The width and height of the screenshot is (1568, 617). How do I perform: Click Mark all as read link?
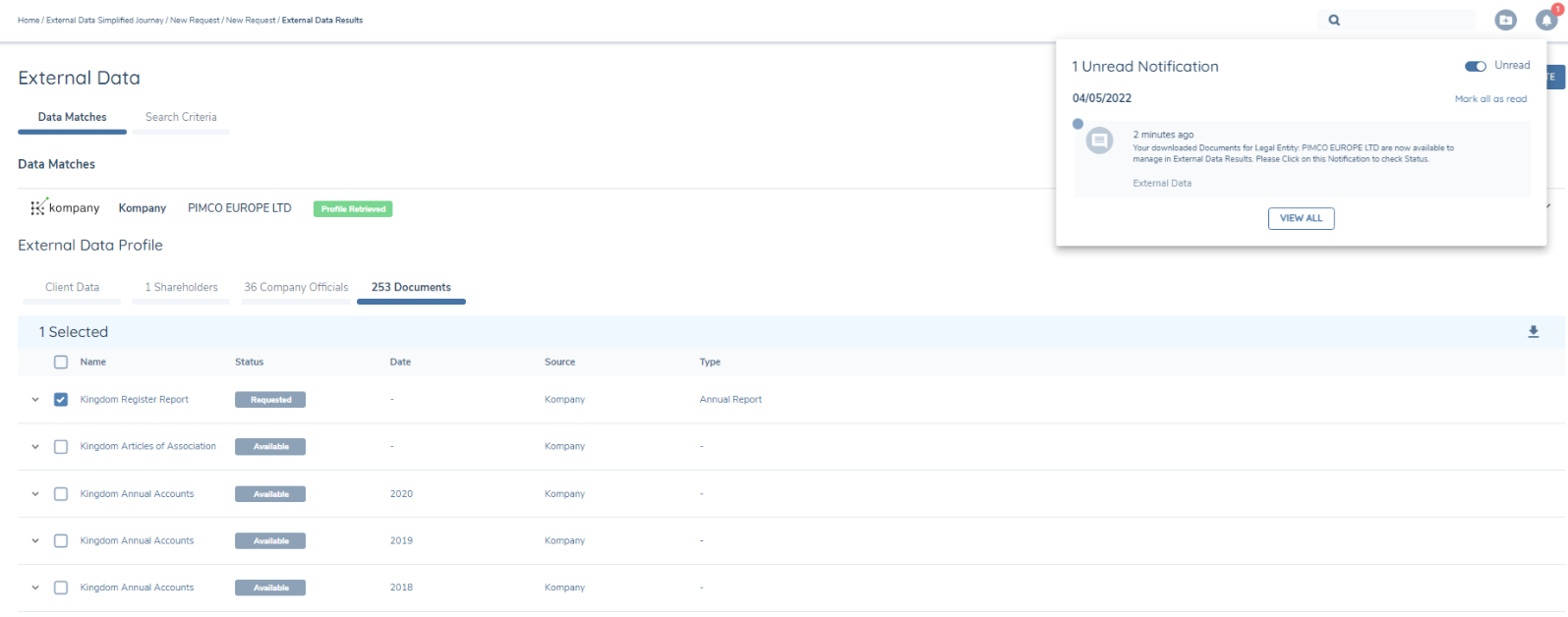(1490, 99)
